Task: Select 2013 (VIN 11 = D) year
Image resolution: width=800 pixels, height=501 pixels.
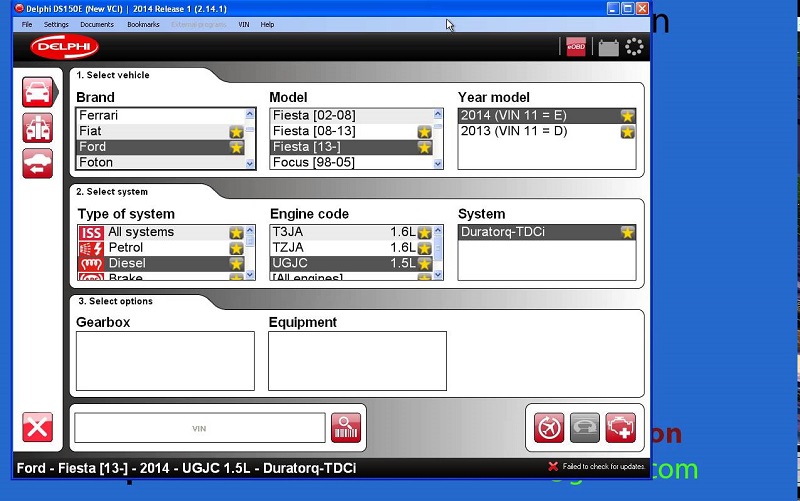Action: pos(547,132)
